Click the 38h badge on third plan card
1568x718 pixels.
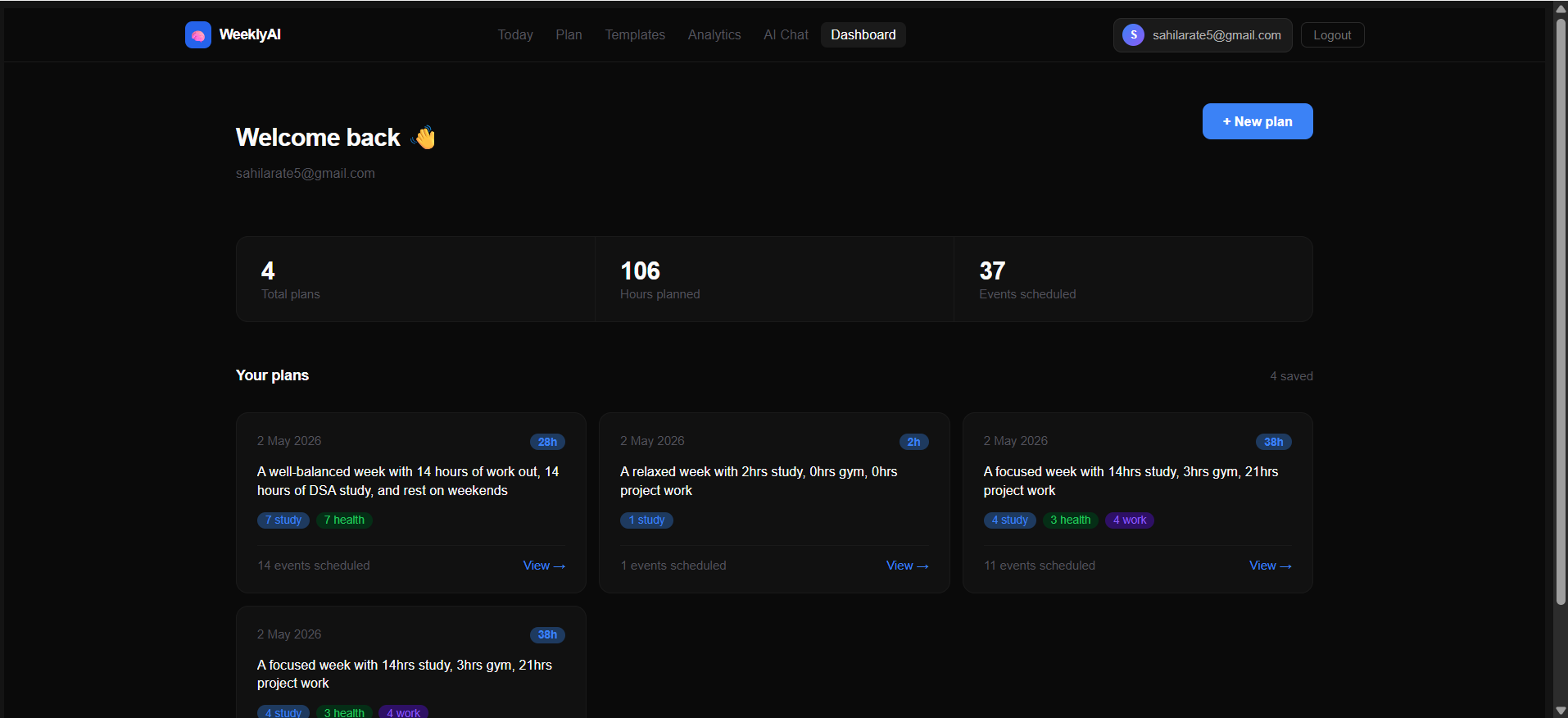(x=1274, y=442)
